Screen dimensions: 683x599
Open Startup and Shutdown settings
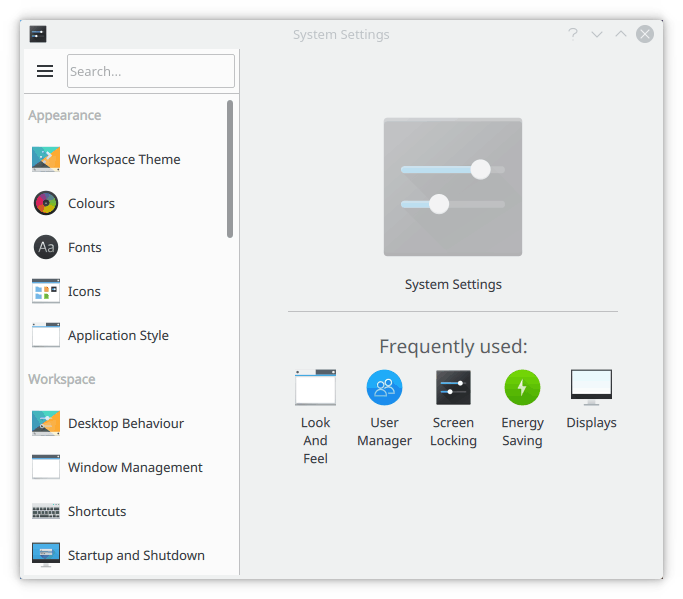135,556
